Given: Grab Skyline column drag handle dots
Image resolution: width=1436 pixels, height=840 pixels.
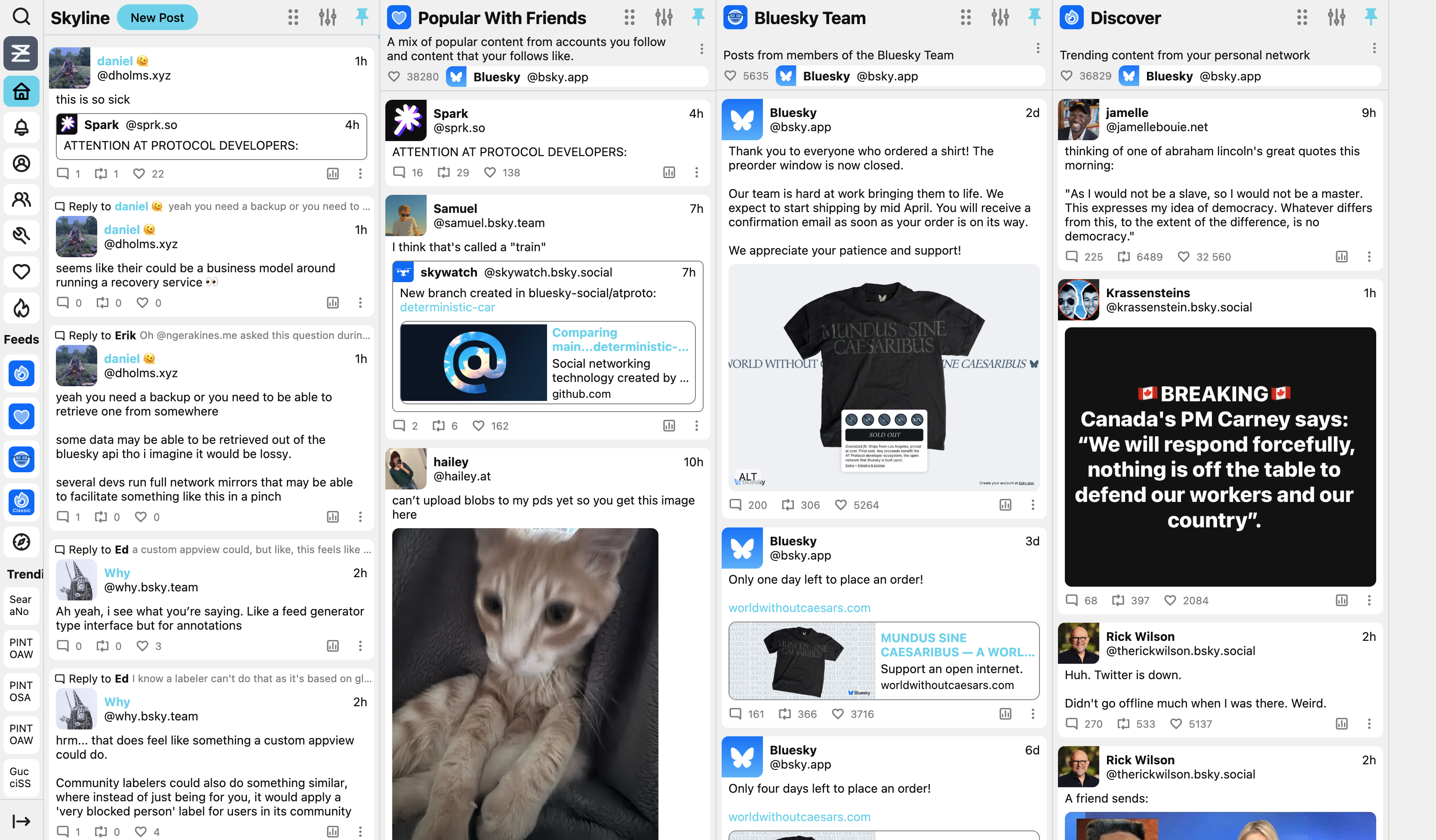Looking at the screenshot, I should (x=293, y=18).
